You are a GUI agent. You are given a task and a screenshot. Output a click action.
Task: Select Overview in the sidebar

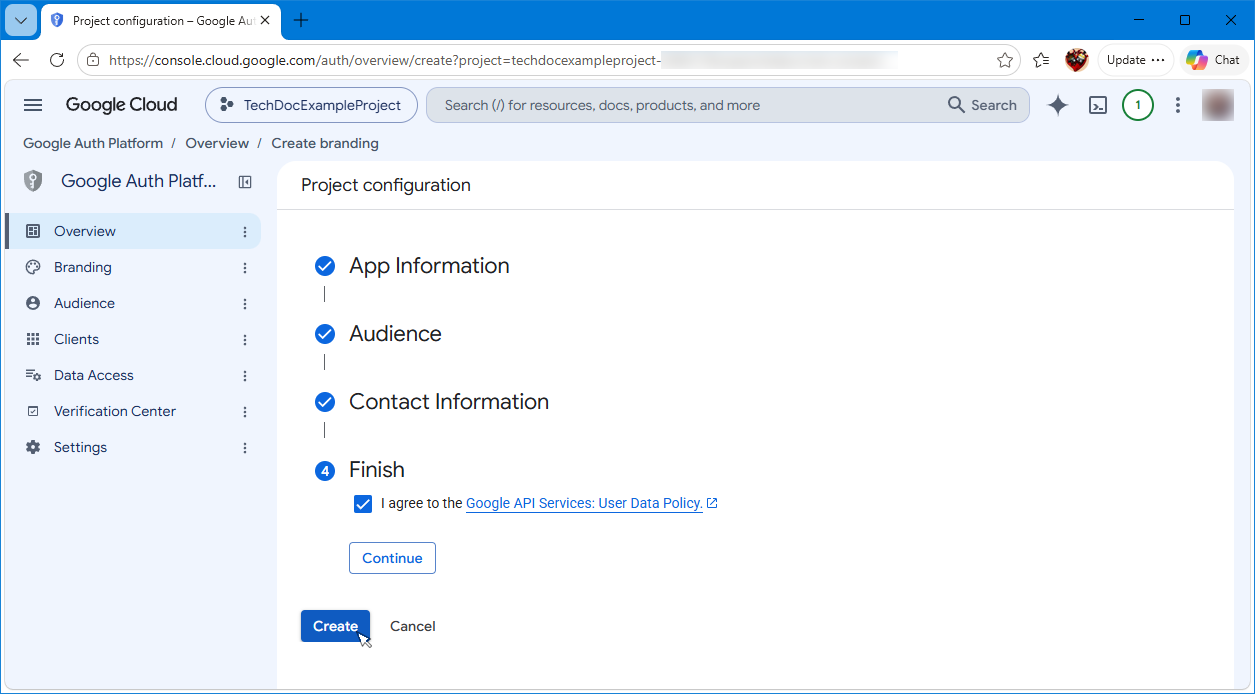(x=132, y=231)
